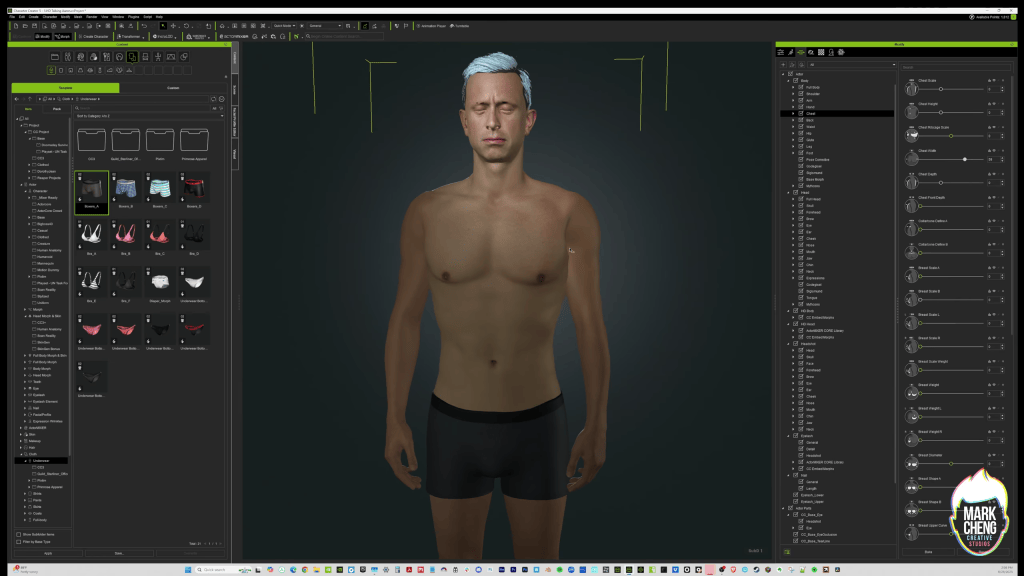
Task: Collapse the Body node in morph tree
Action: click(788, 80)
